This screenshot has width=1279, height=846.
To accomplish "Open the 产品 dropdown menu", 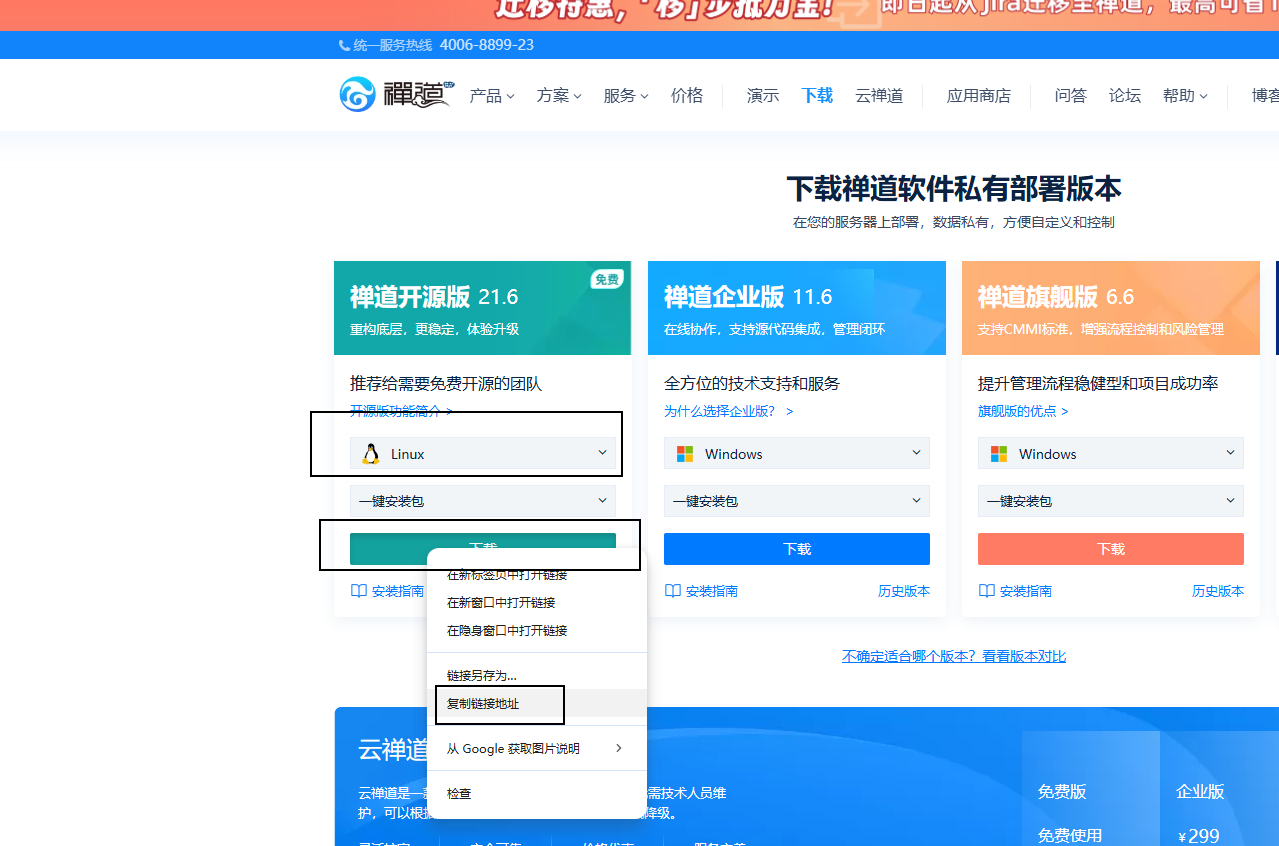I will pos(492,96).
